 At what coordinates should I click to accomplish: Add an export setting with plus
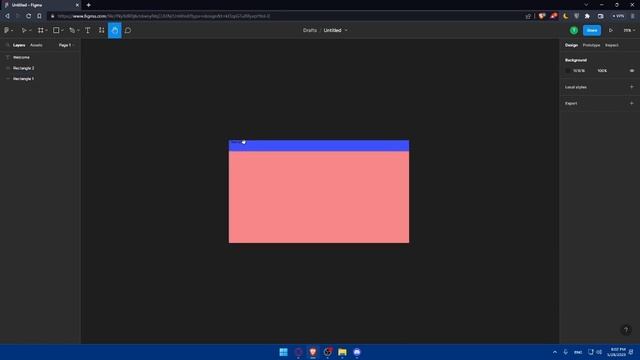point(631,103)
